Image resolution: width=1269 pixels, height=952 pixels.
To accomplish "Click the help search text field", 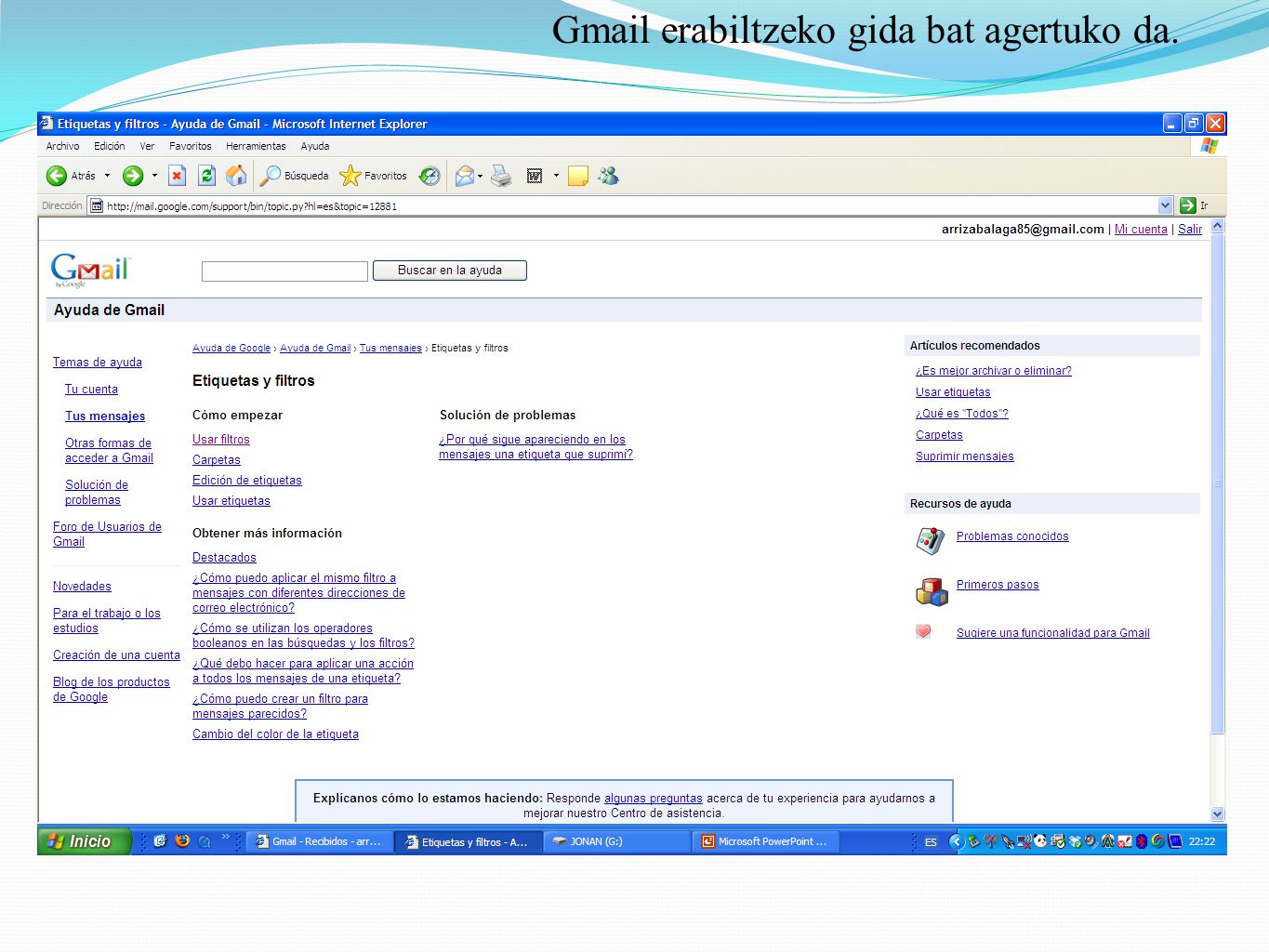I will [x=284, y=271].
